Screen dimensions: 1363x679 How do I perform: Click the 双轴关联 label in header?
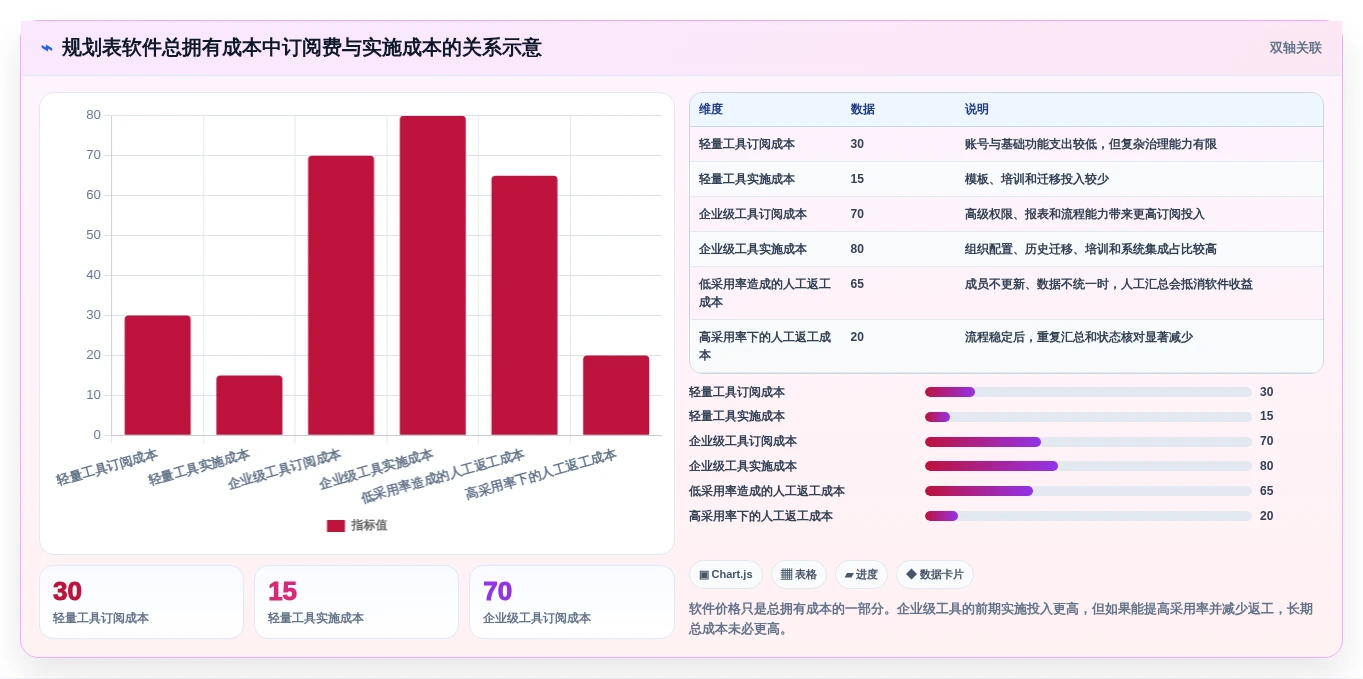pos(1295,48)
